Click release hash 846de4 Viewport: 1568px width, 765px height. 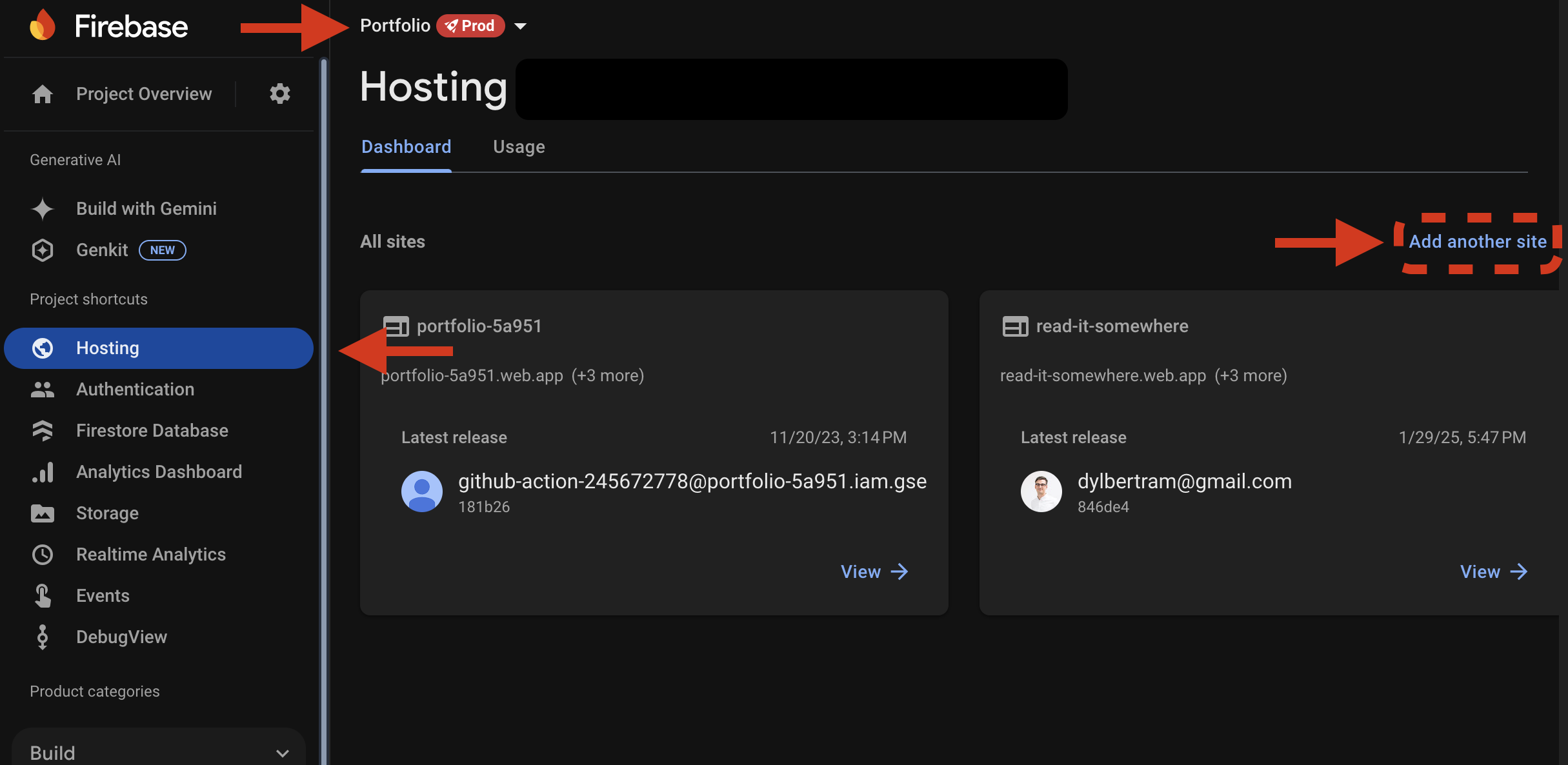click(1103, 507)
